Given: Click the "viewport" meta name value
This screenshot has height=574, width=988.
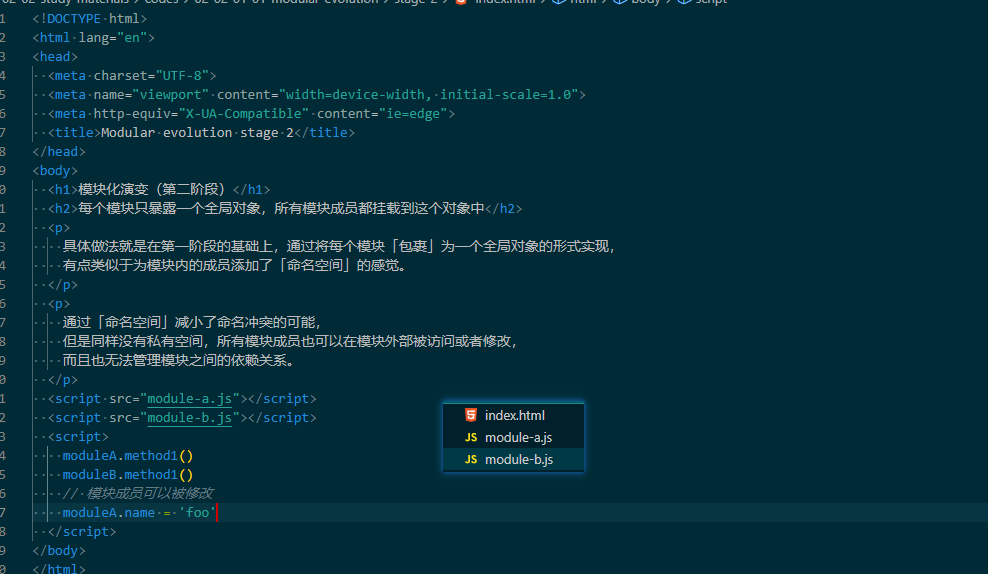Looking at the screenshot, I should (x=171, y=95).
